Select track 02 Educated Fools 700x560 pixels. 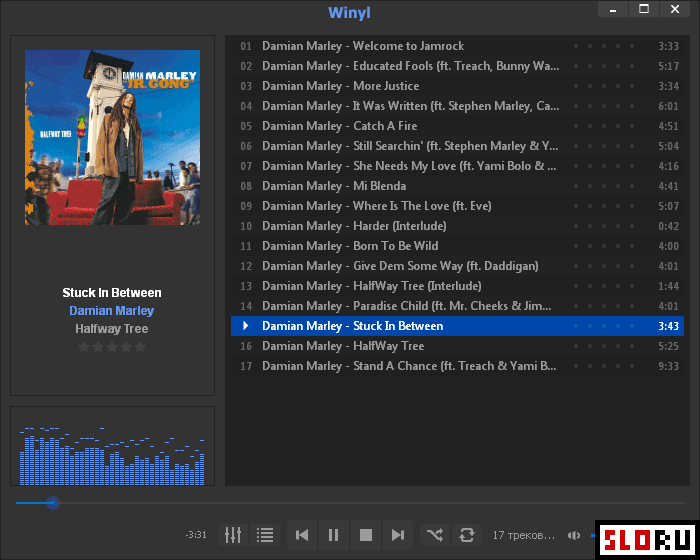pos(457,66)
